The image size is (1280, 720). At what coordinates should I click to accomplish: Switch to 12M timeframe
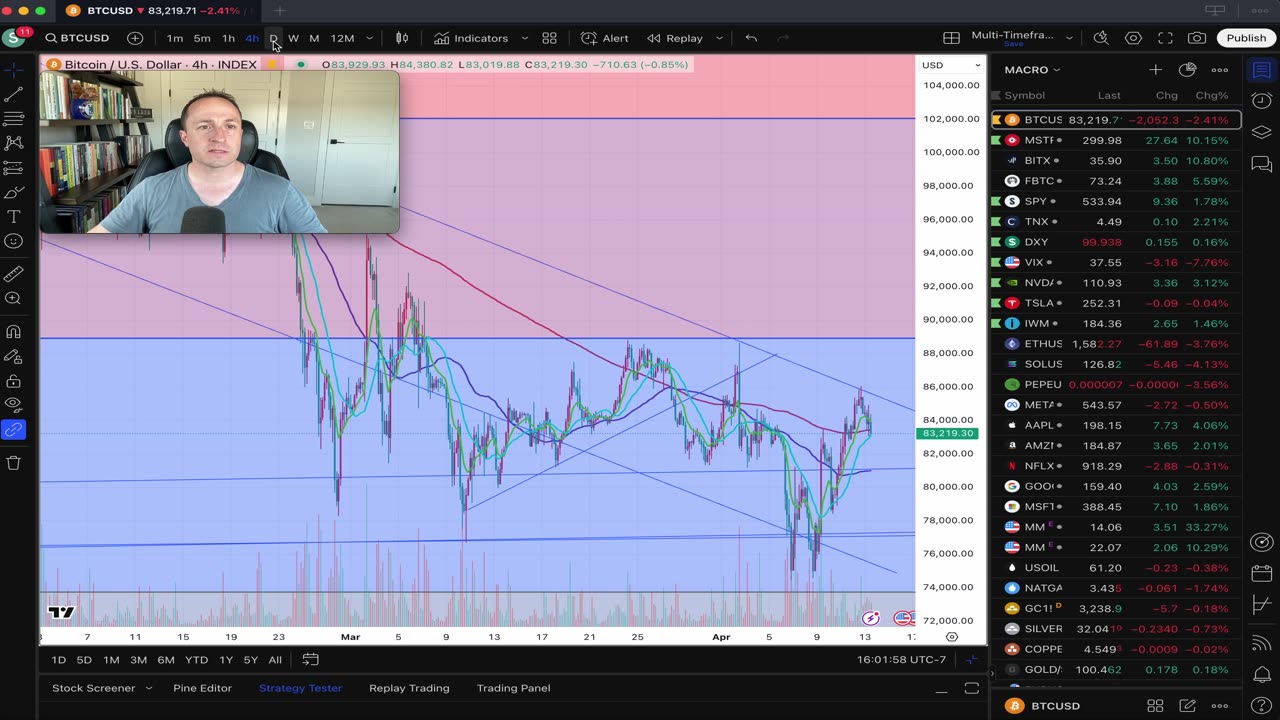[x=342, y=38]
